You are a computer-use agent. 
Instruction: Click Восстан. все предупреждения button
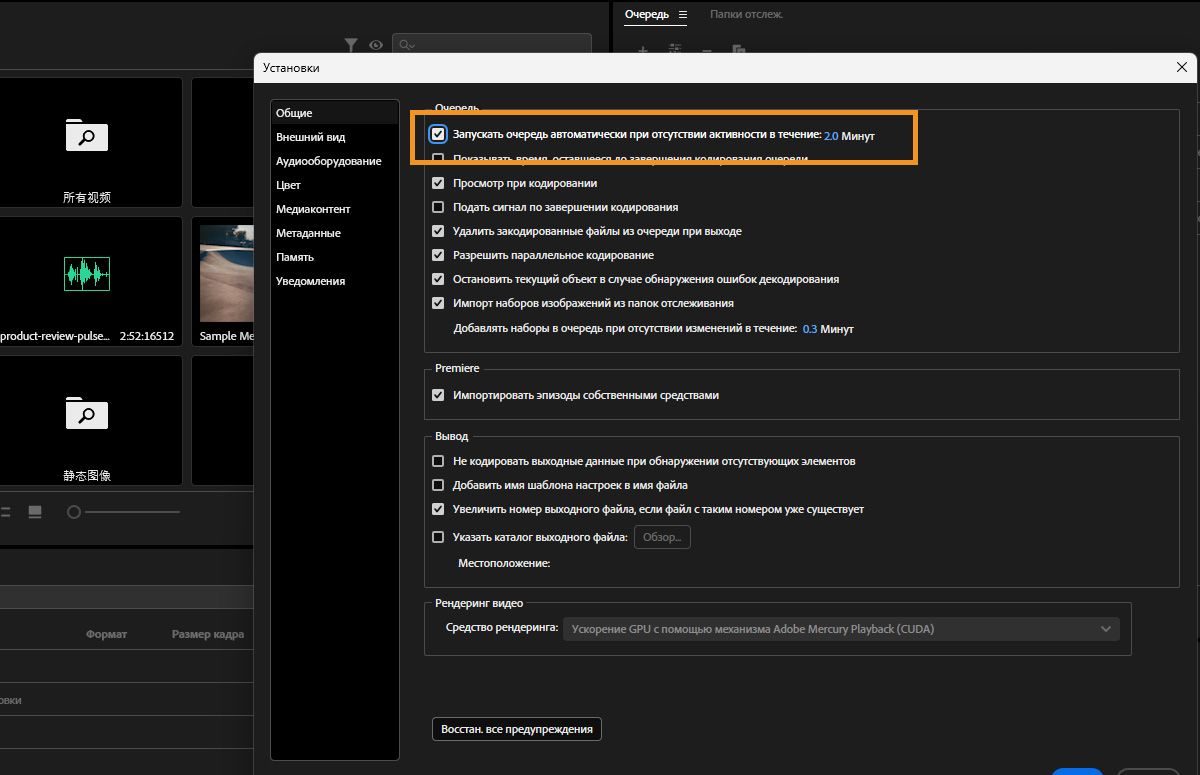[517, 729]
